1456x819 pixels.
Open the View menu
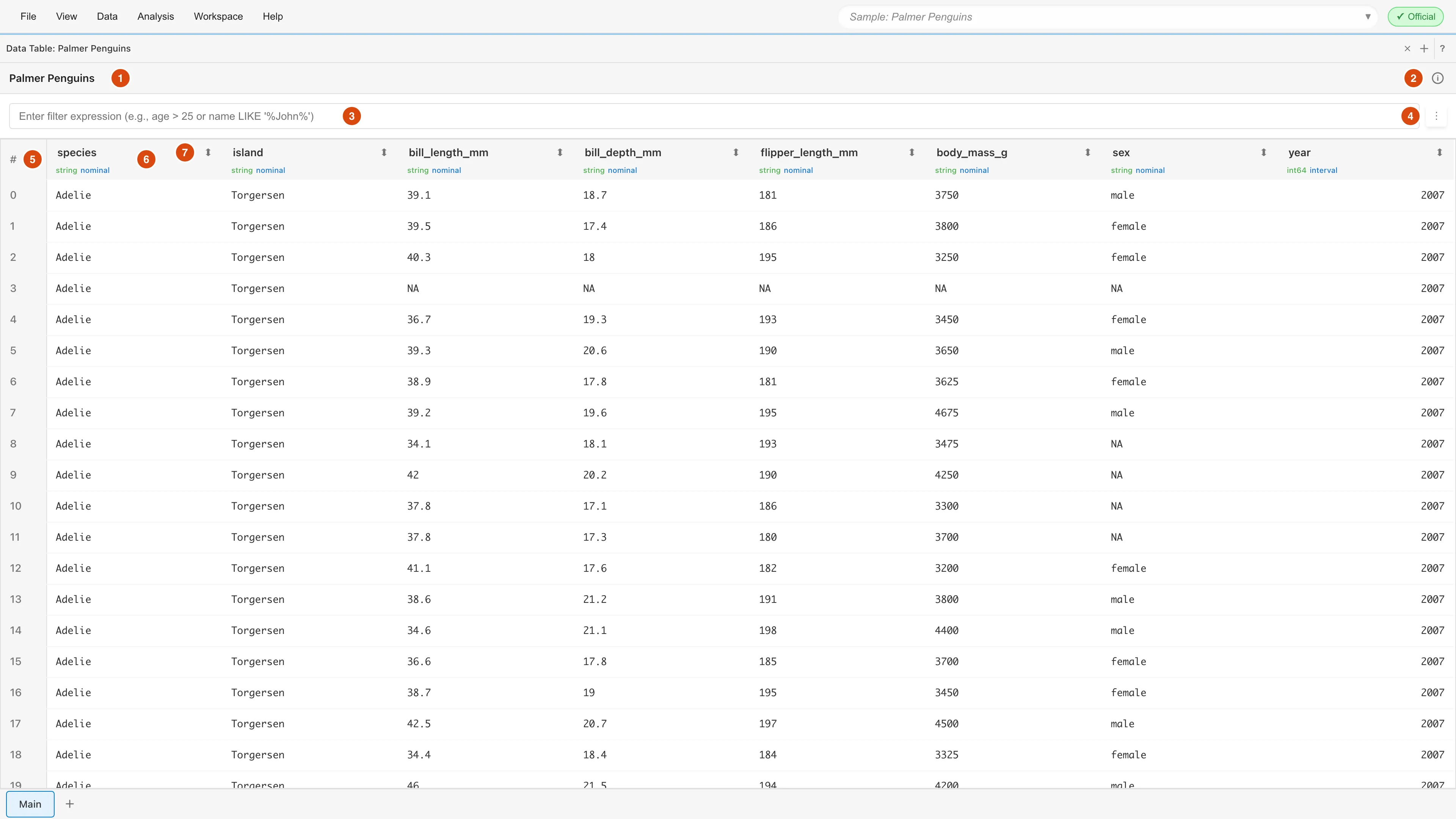tap(66, 16)
